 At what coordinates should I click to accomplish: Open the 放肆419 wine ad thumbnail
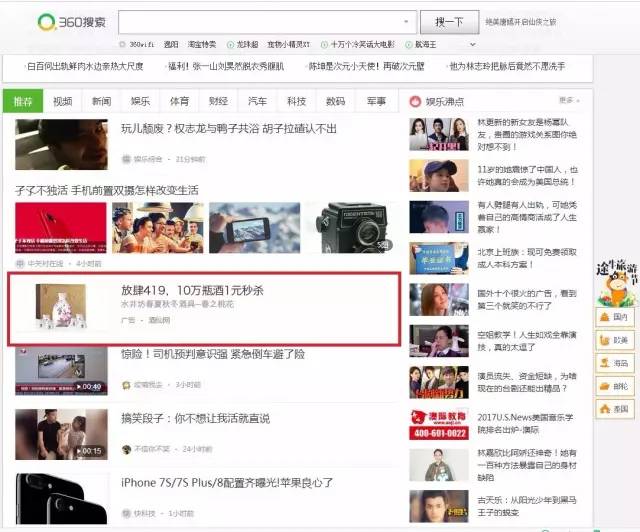click(x=60, y=307)
